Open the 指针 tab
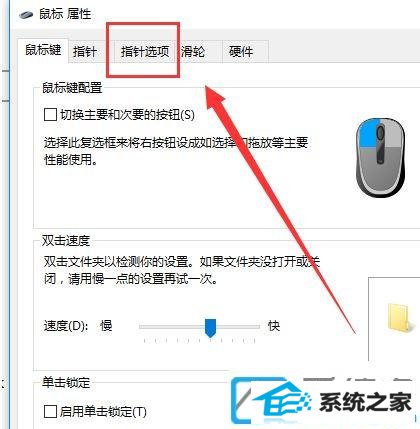Screen dimensions: 420x429 (x=85, y=52)
